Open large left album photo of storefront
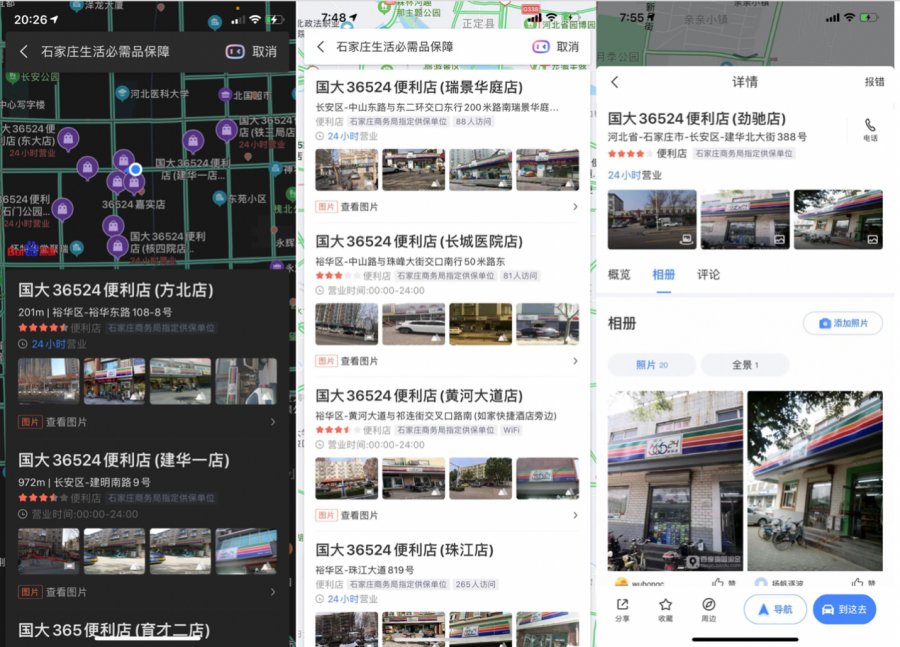900x647 pixels. (675, 481)
